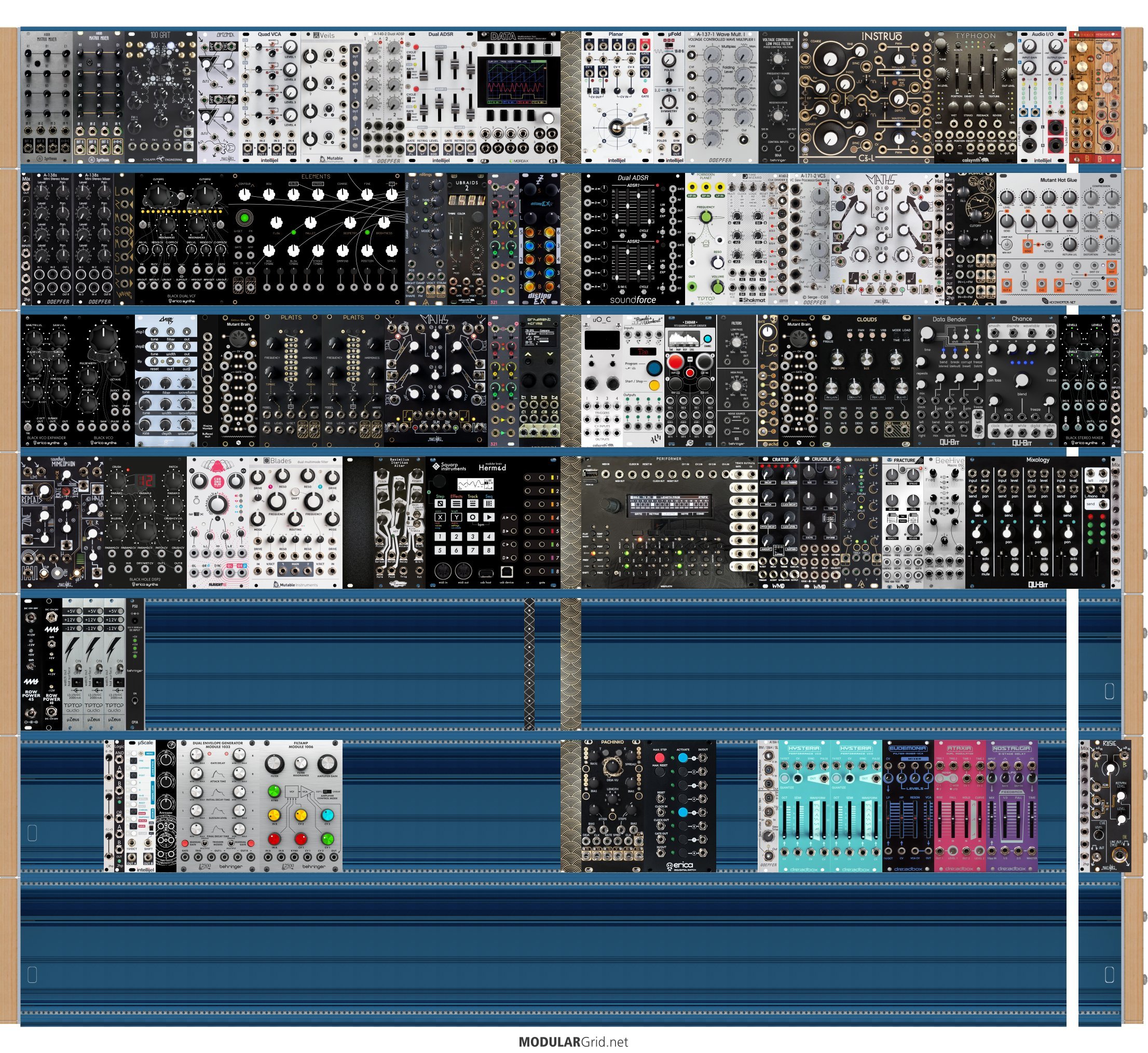Open the MODULARGrid.net link
This screenshot has width=1148, height=1053.
point(573,1042)
